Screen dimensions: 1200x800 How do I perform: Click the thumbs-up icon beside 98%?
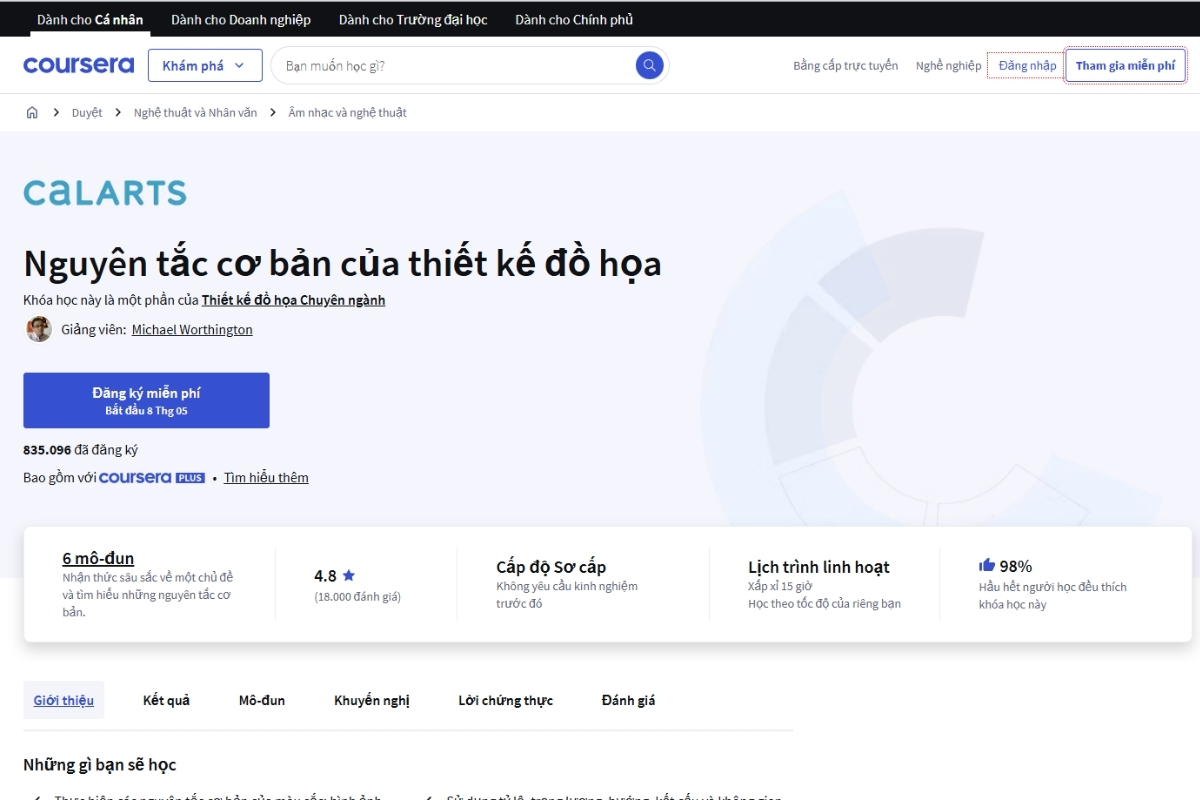pyautogui.click(x=989, y=565)
